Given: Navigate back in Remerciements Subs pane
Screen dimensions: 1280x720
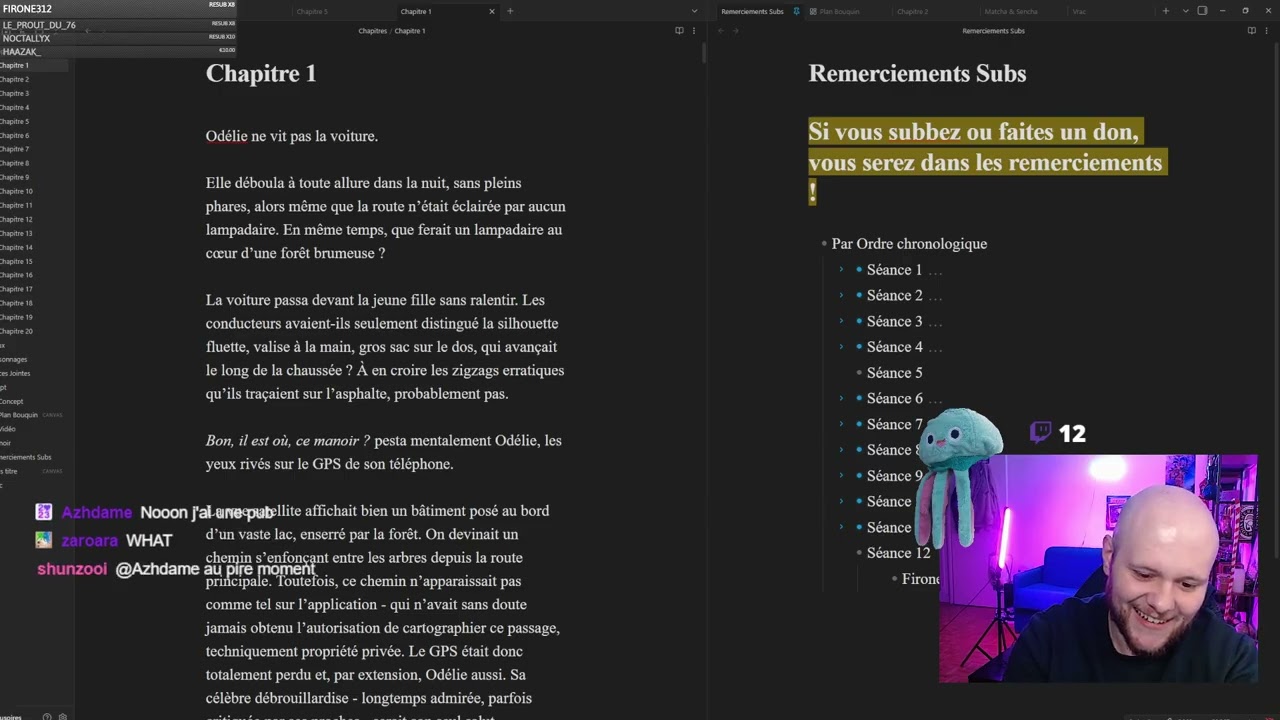Looking at the screenshot, I should [720, 30].
